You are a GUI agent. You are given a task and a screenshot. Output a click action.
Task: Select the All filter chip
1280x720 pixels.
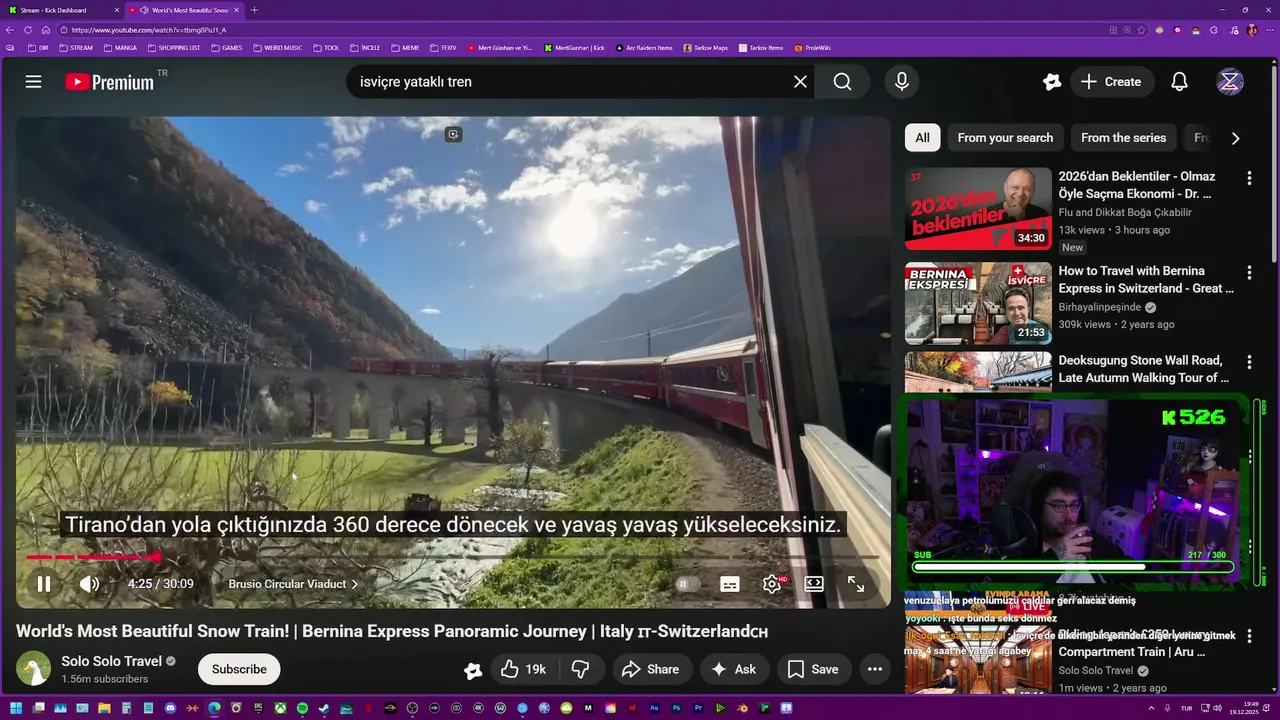pos(922,138)
